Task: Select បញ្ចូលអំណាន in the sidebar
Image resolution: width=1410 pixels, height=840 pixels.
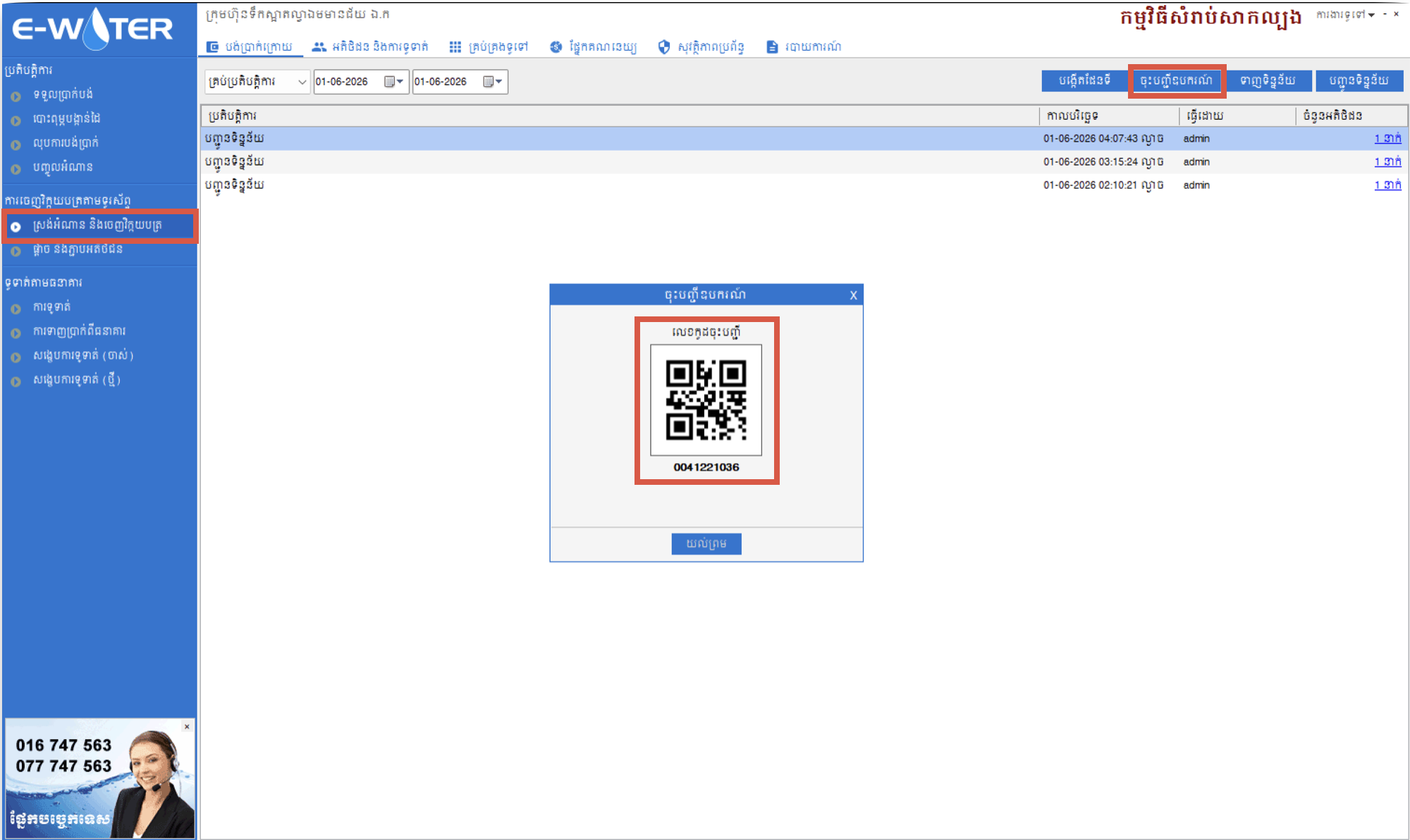Action: tap(63, 167)
